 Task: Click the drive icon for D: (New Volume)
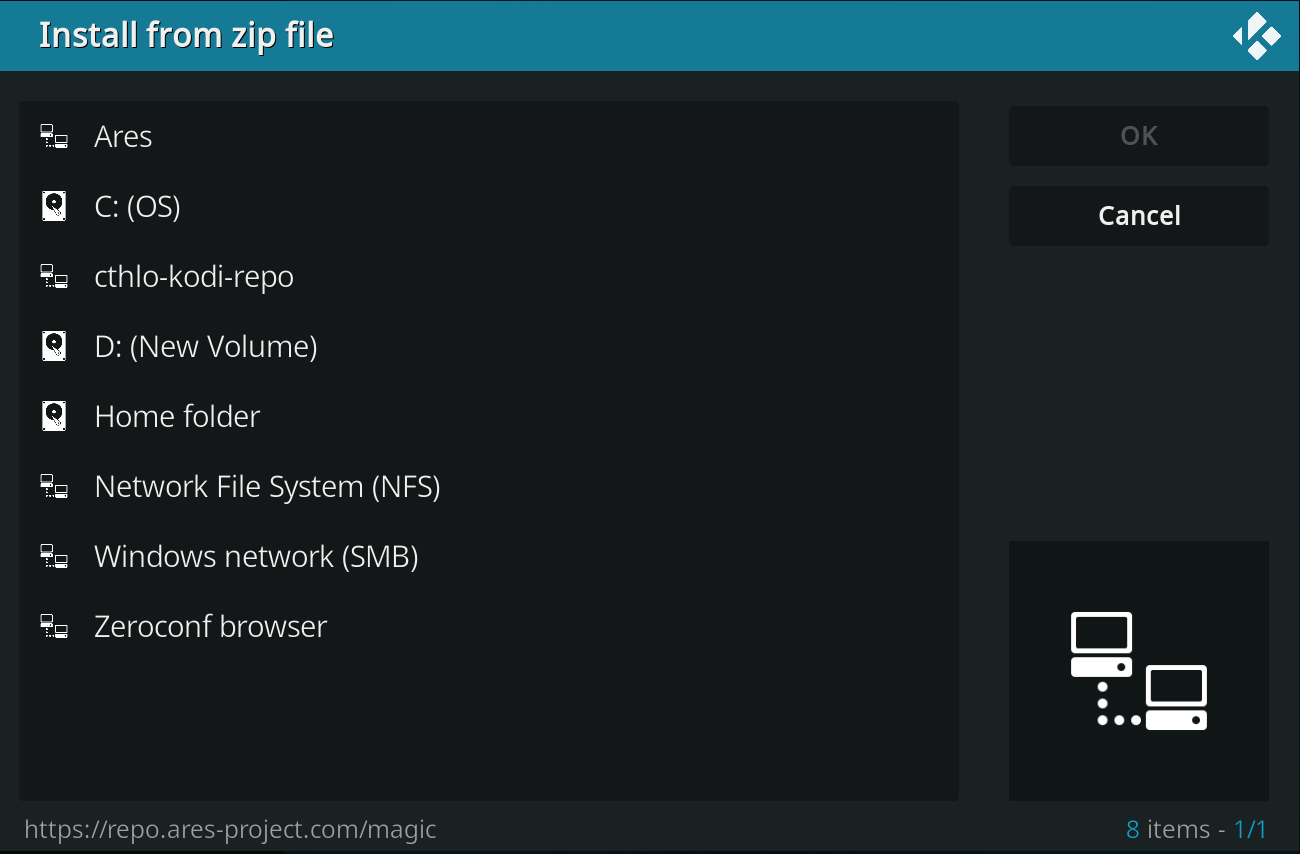coord(54,346)
